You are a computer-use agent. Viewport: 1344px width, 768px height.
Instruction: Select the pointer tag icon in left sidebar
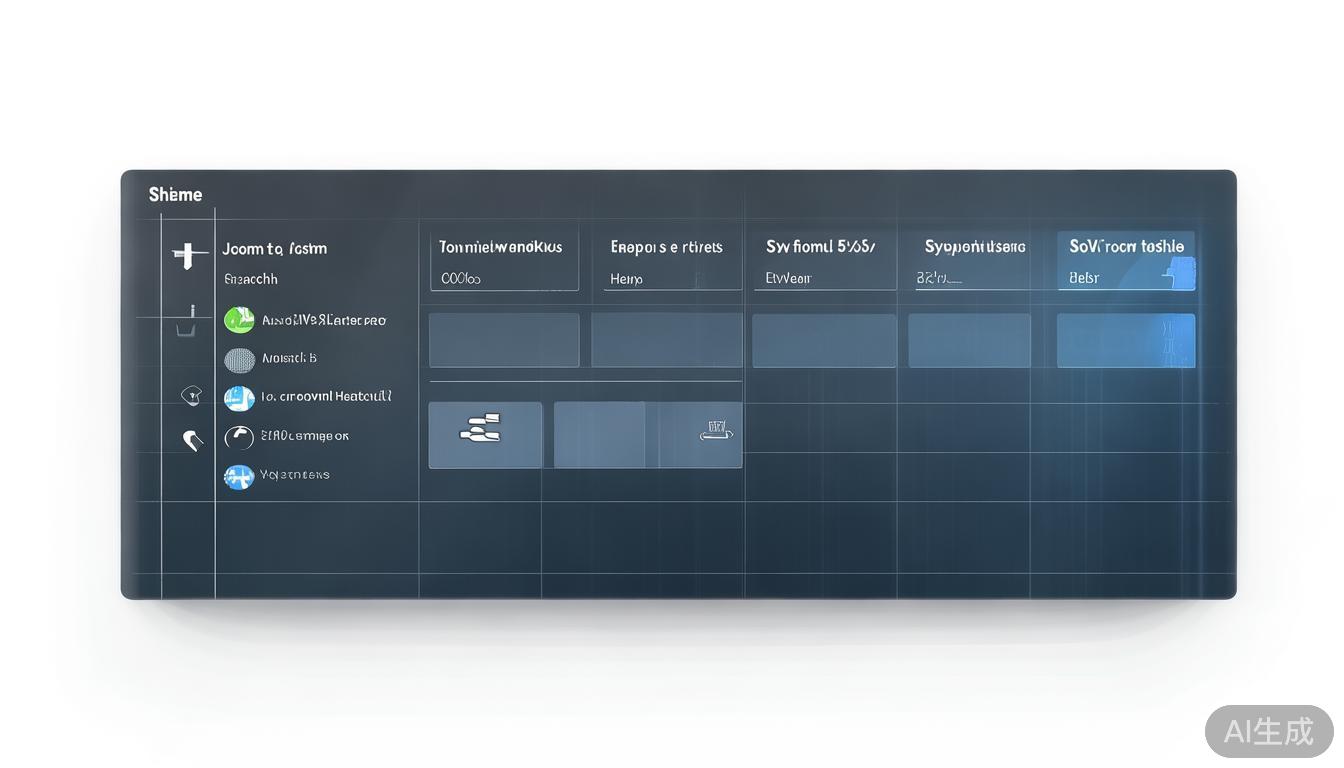click(x=192, y=439)
